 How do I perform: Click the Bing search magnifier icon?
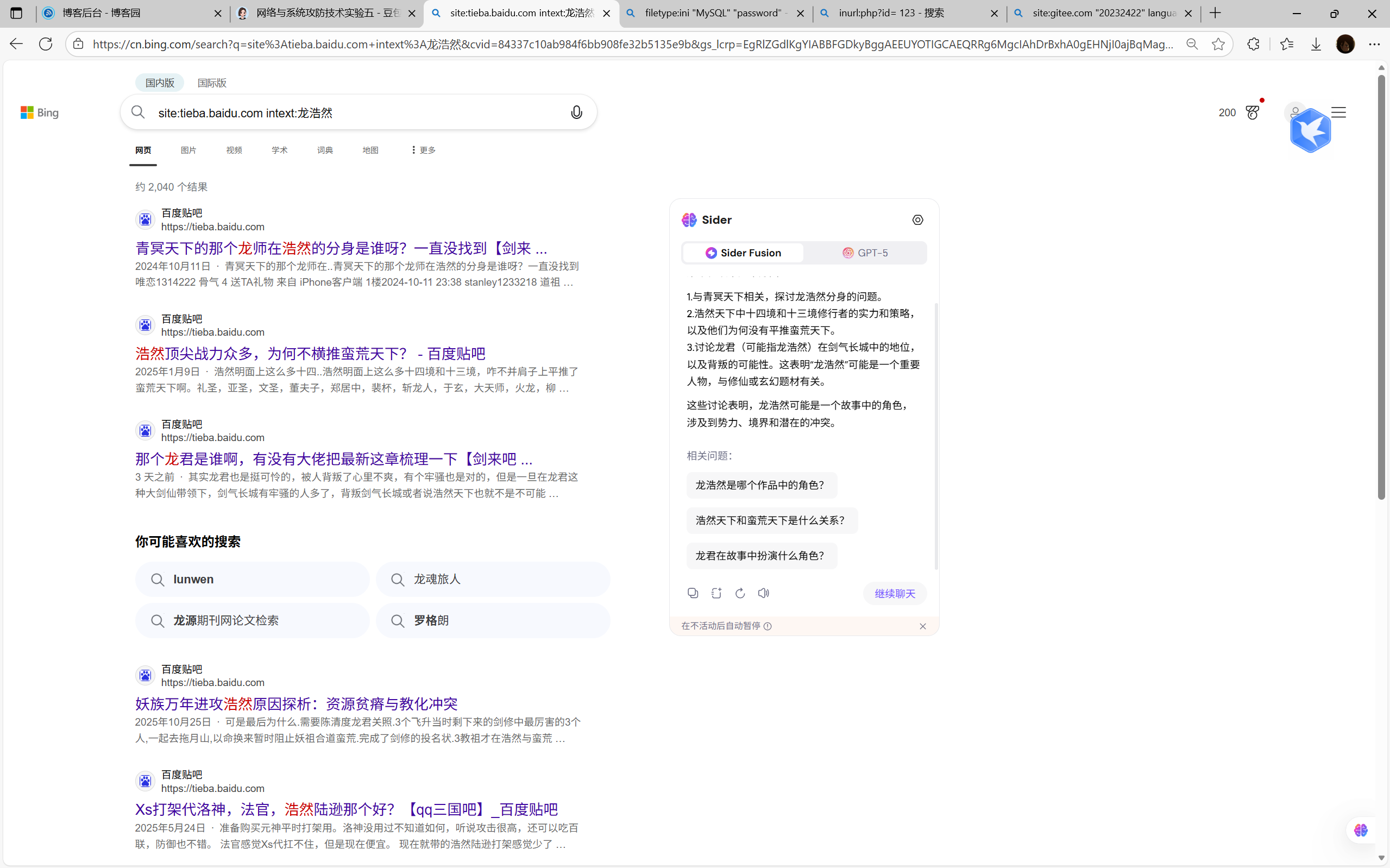(x=139, y=112)
